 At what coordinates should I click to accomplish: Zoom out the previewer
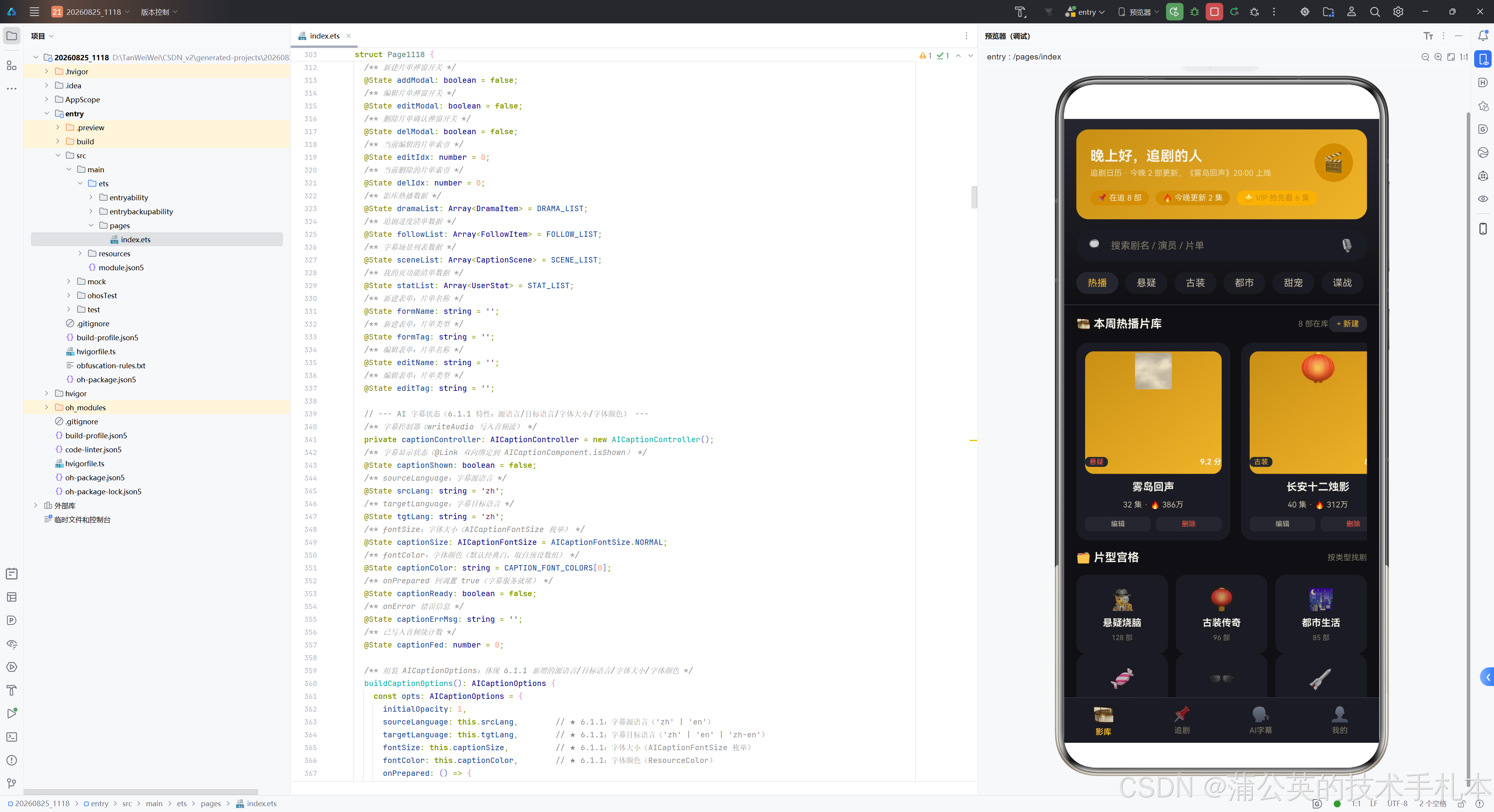1425,57
